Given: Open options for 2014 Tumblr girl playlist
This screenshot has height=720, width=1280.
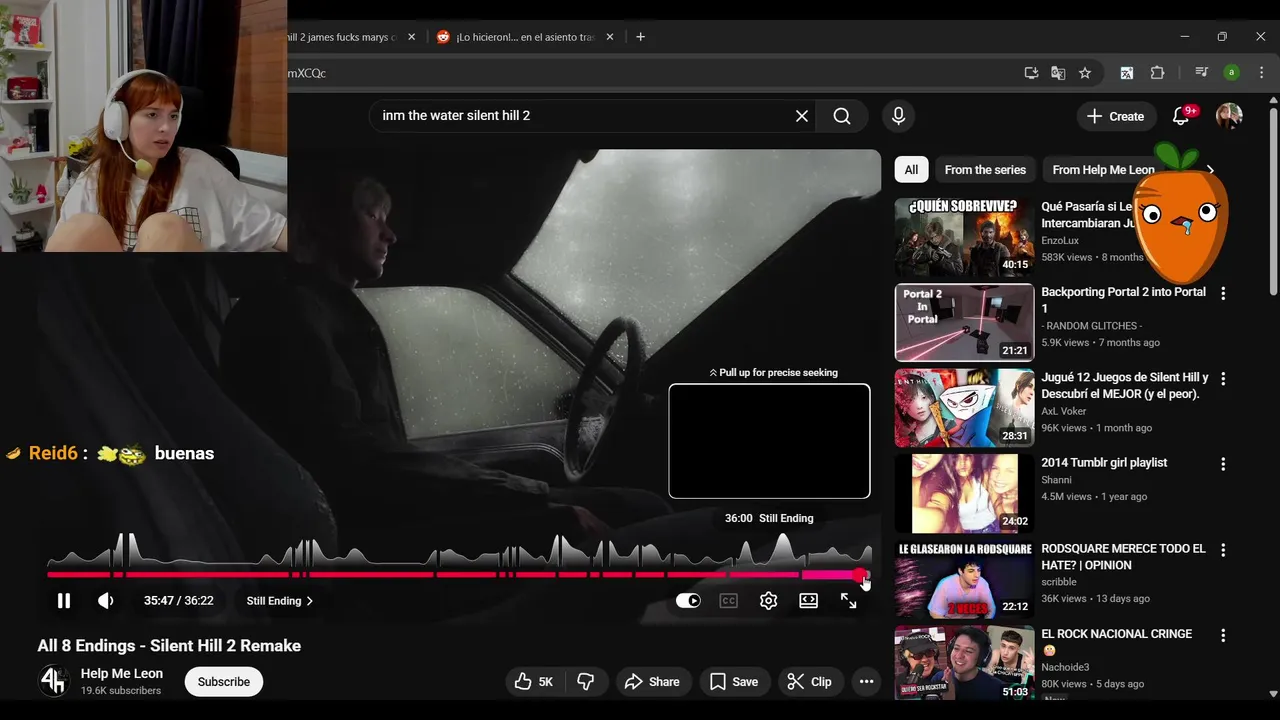Looking at the screenshot, I should 1222,464.
